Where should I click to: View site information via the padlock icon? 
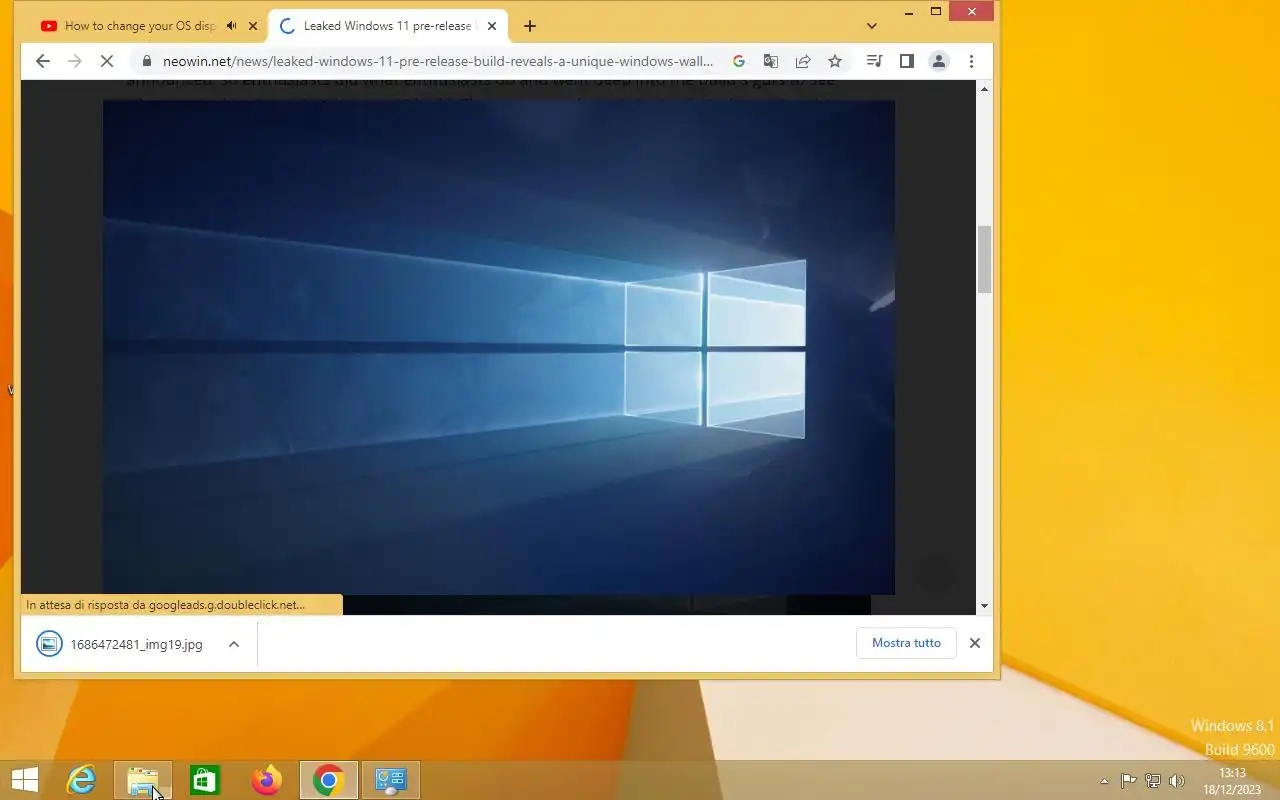[147, 61]
